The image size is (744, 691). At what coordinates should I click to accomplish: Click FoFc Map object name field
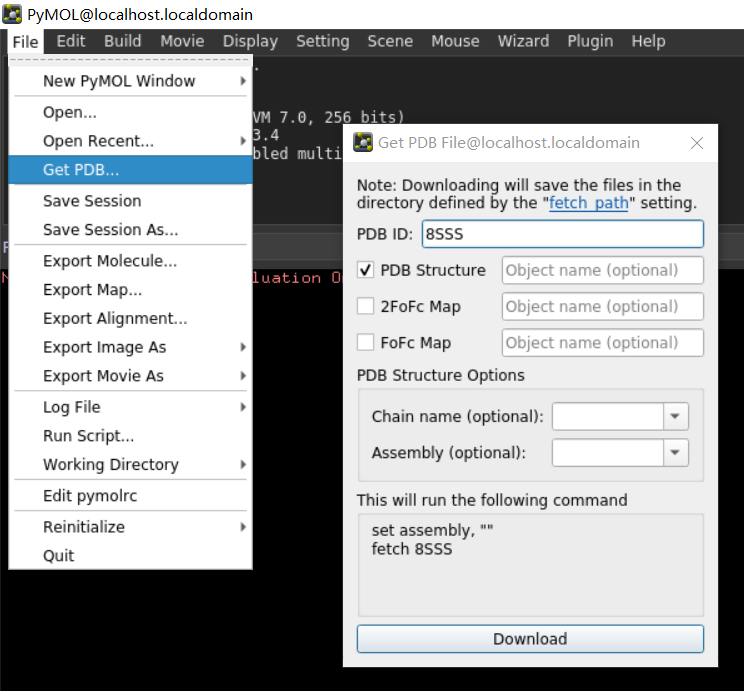coord(603,342)
